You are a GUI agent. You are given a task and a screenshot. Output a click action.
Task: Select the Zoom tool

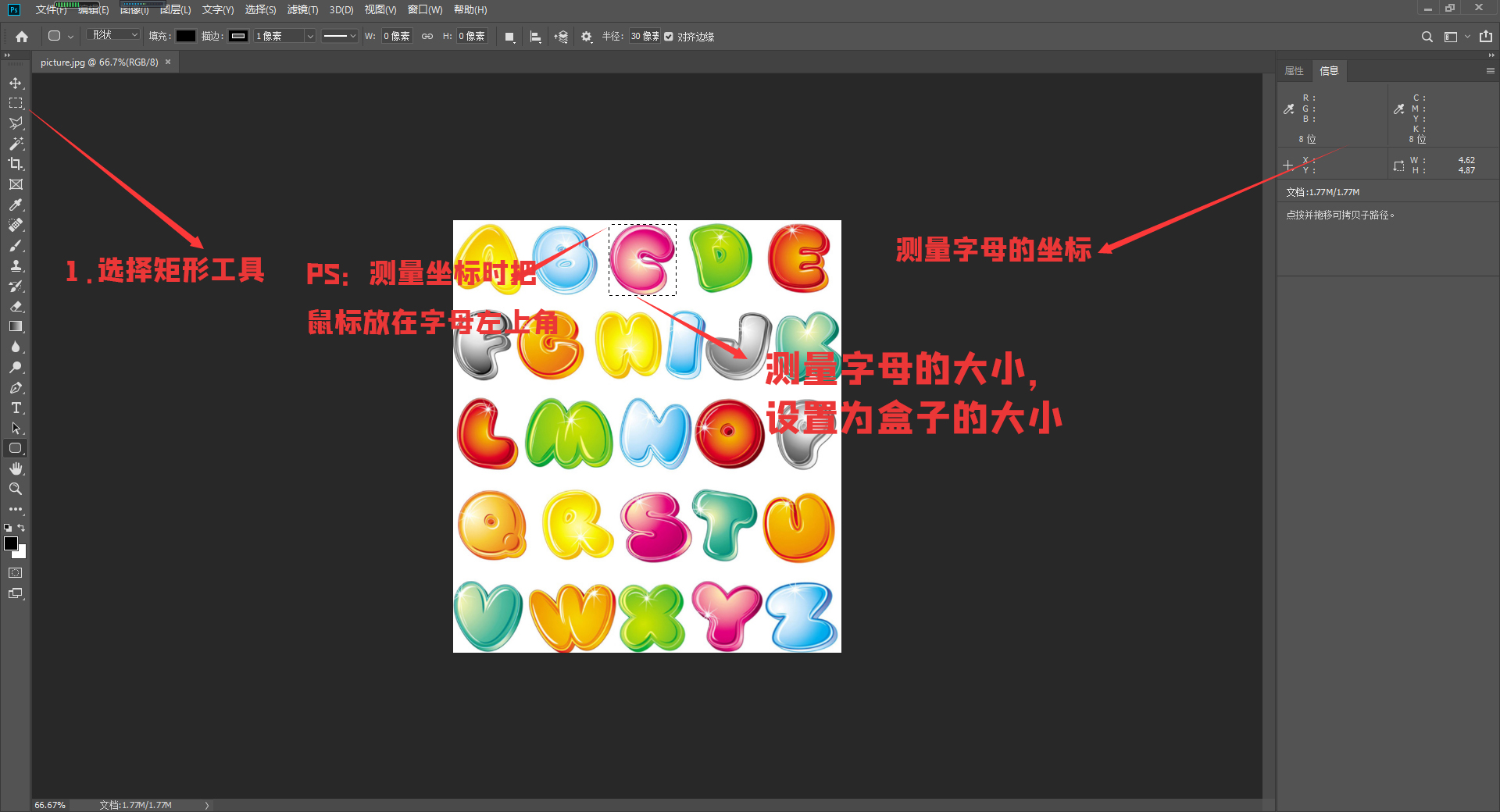click(x=16, y=489)
